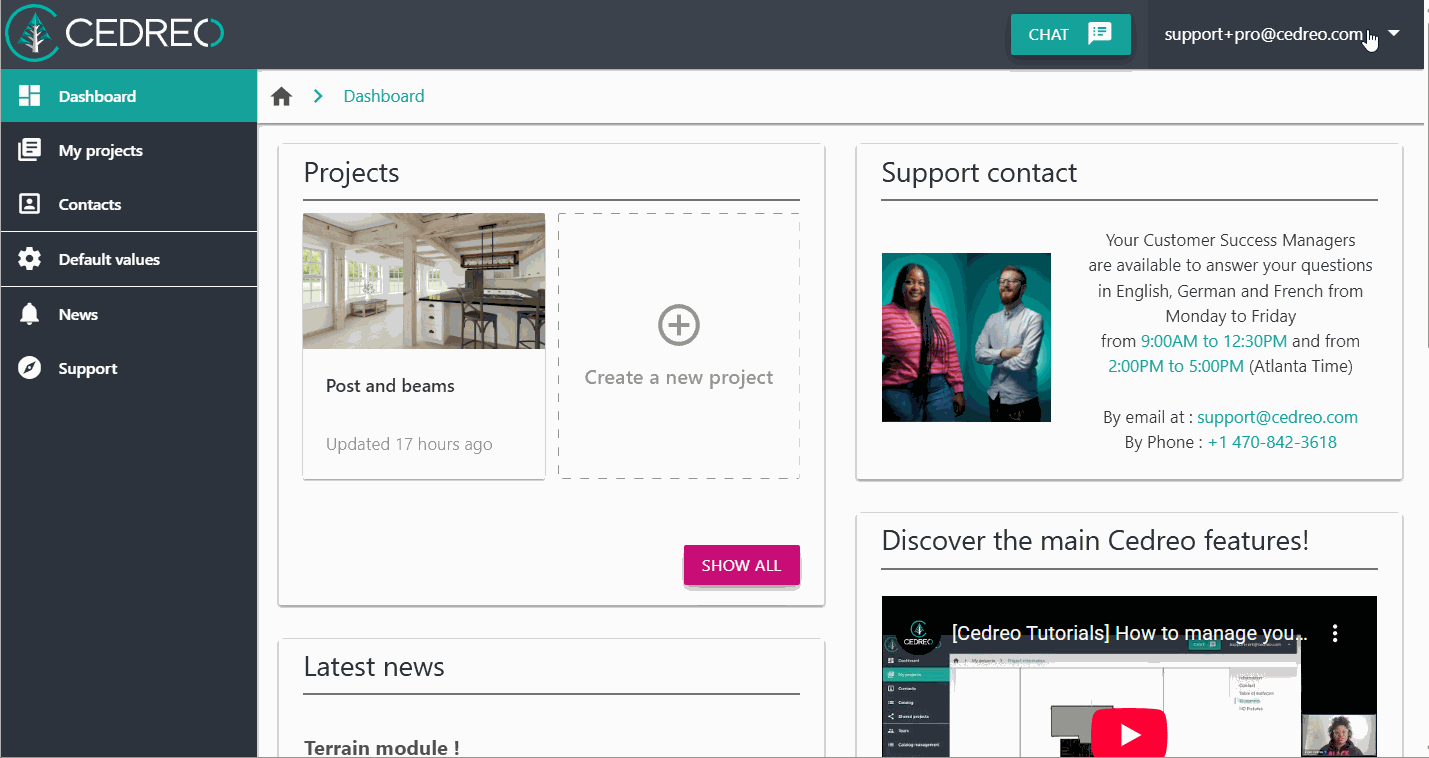Open the My projects menu item
1429x758 pixels.
tap(100, 150)
